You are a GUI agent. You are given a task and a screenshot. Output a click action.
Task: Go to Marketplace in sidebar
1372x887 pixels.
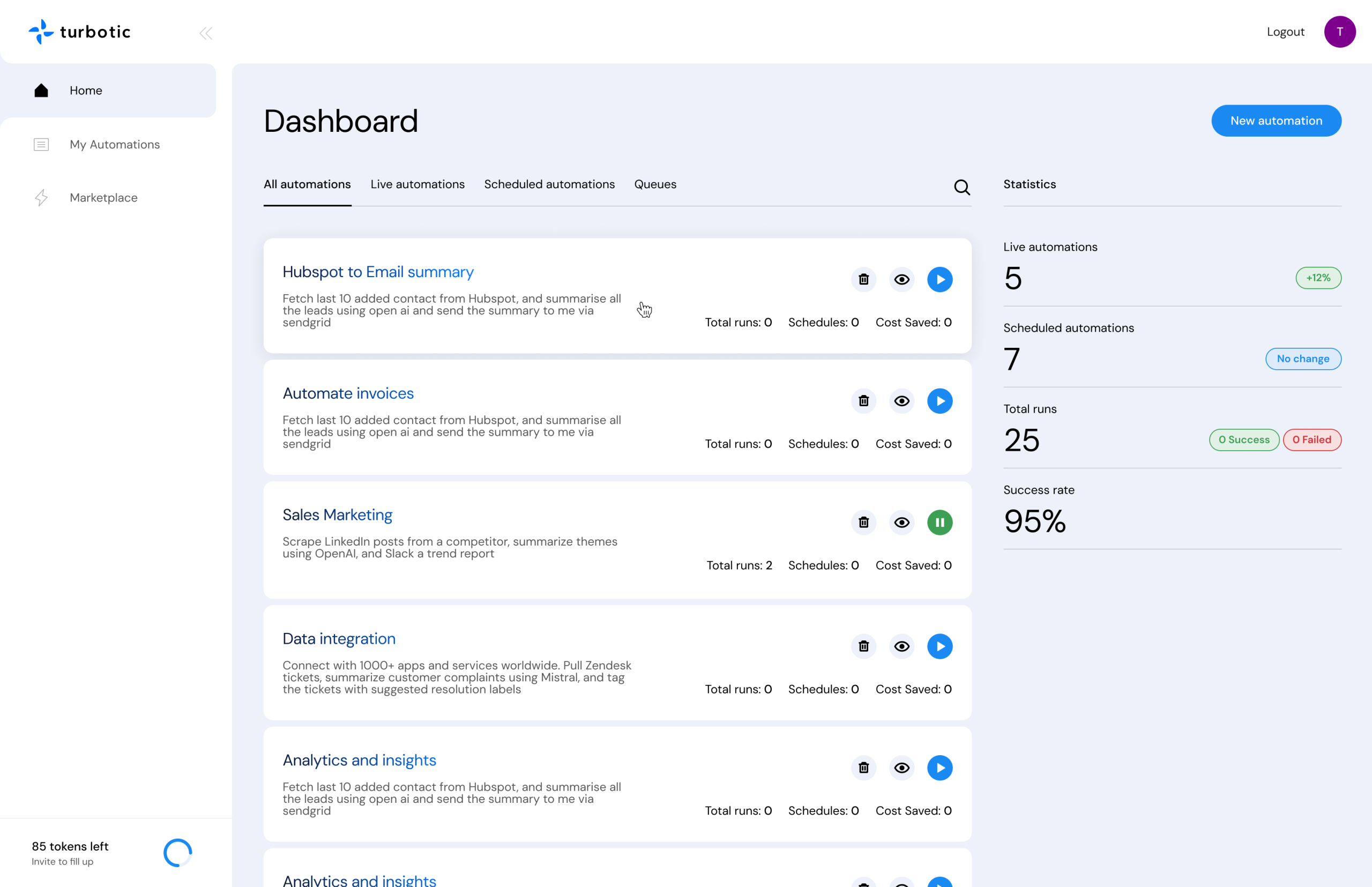[x=103, y=198]
